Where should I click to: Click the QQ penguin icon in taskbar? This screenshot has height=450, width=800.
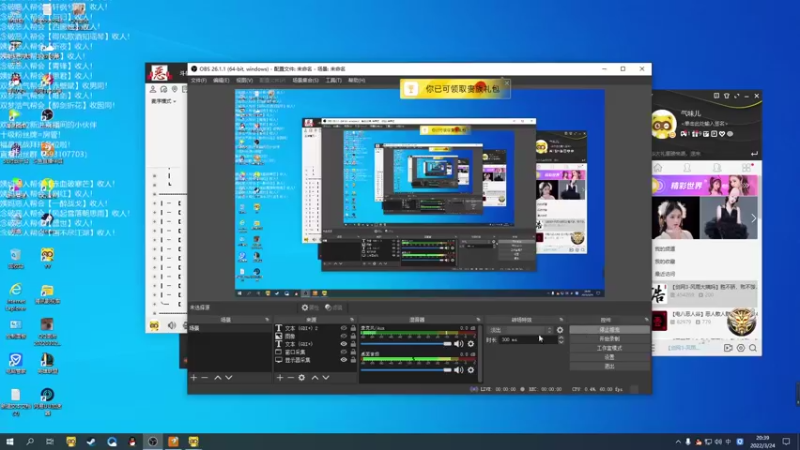(x=132, y=441)
